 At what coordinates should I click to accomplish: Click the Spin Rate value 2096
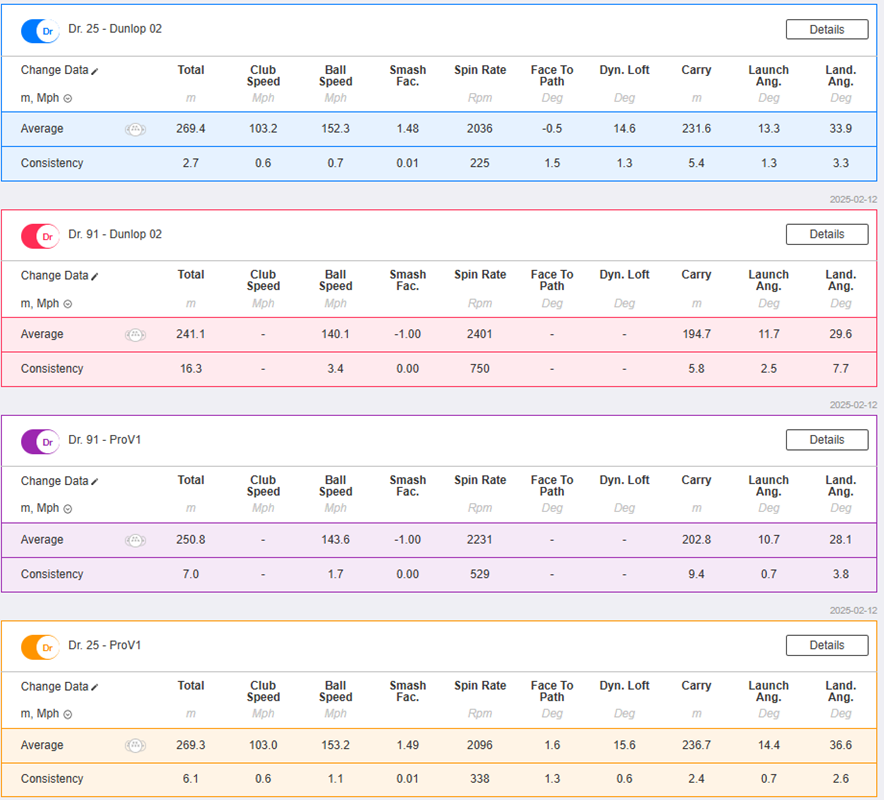(480, 745)
